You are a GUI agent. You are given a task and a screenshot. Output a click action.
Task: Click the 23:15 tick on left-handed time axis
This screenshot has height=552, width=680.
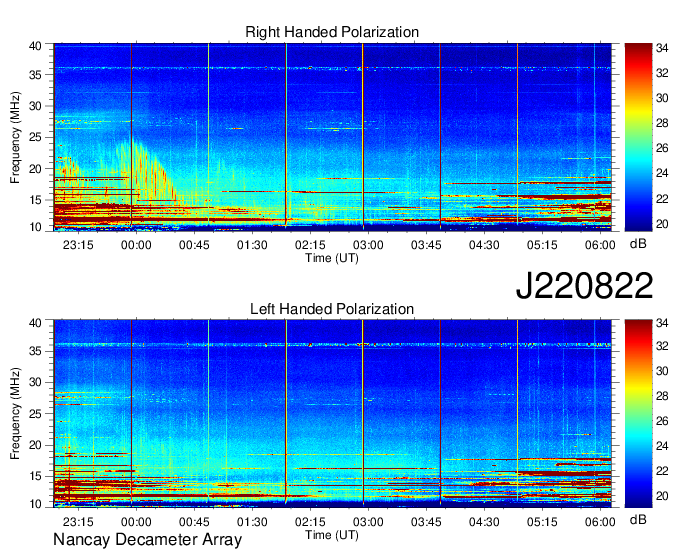(78, 522)
